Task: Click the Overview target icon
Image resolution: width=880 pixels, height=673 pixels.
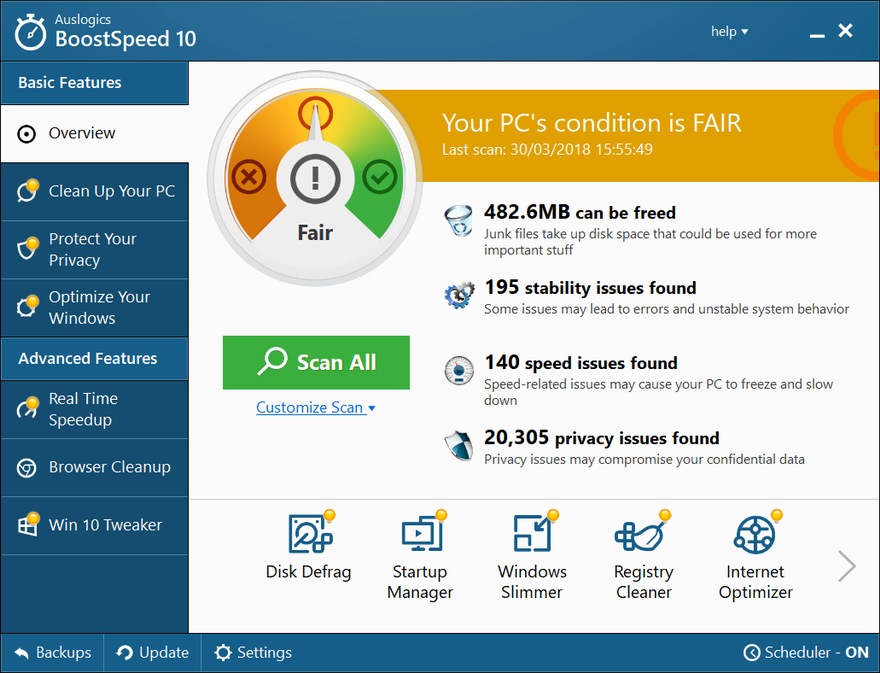Action: tap(26, 134)
